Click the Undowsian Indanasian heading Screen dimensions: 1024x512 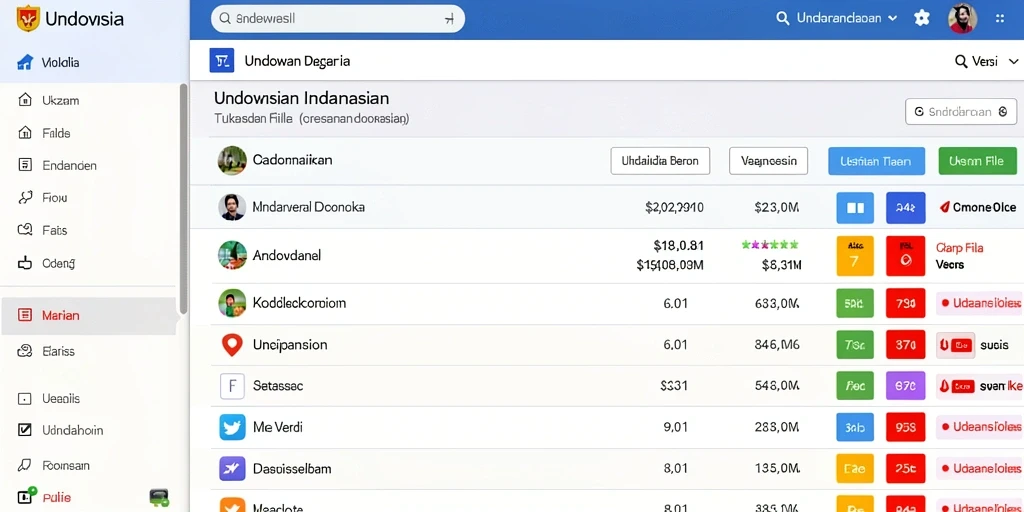pos(302,99)
